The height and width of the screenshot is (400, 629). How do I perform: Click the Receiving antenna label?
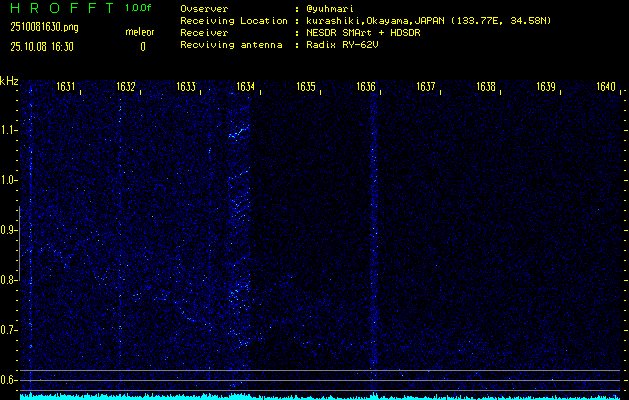click(x=231, y=45)
